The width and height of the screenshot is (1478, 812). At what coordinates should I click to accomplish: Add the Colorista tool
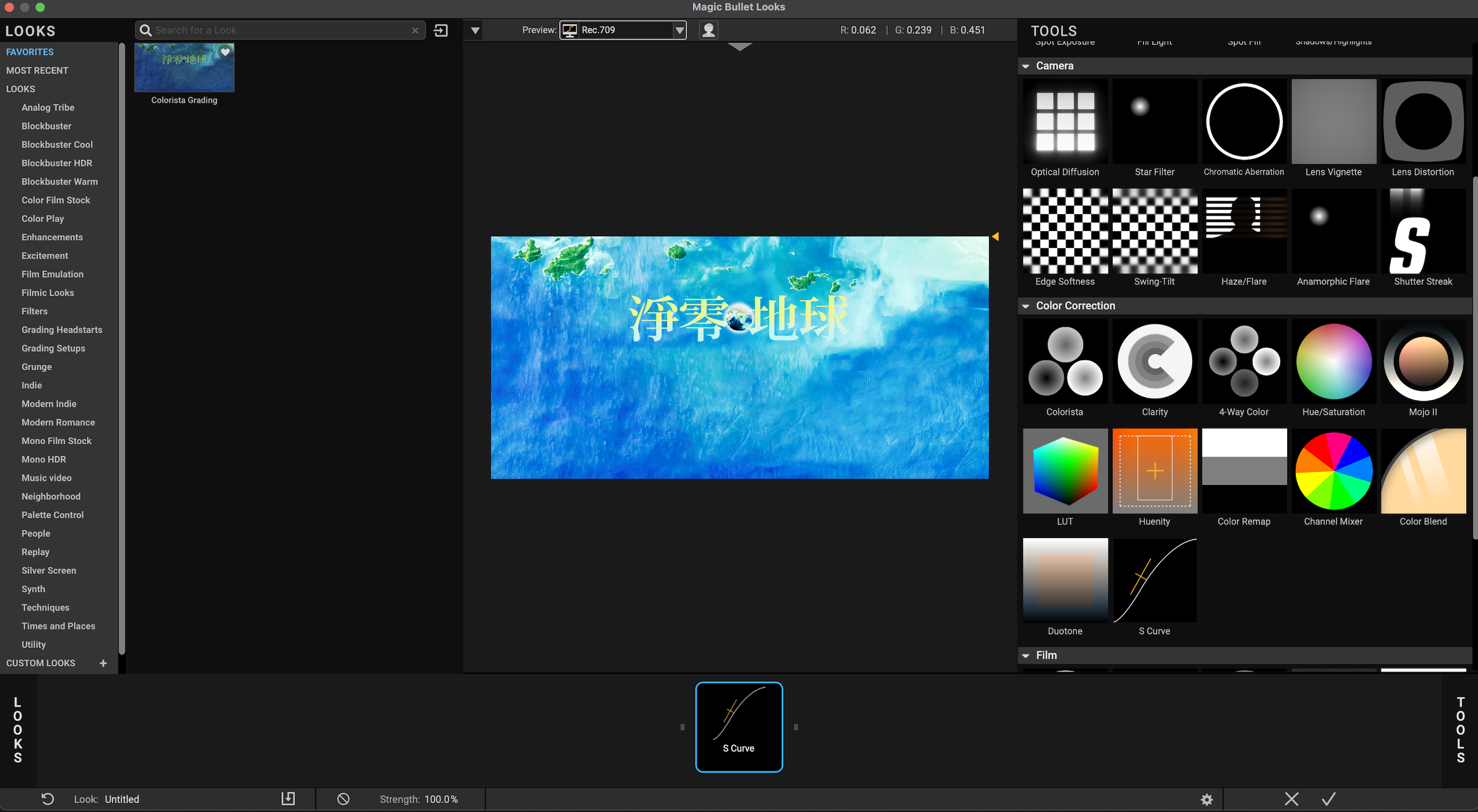[1065, 362]
